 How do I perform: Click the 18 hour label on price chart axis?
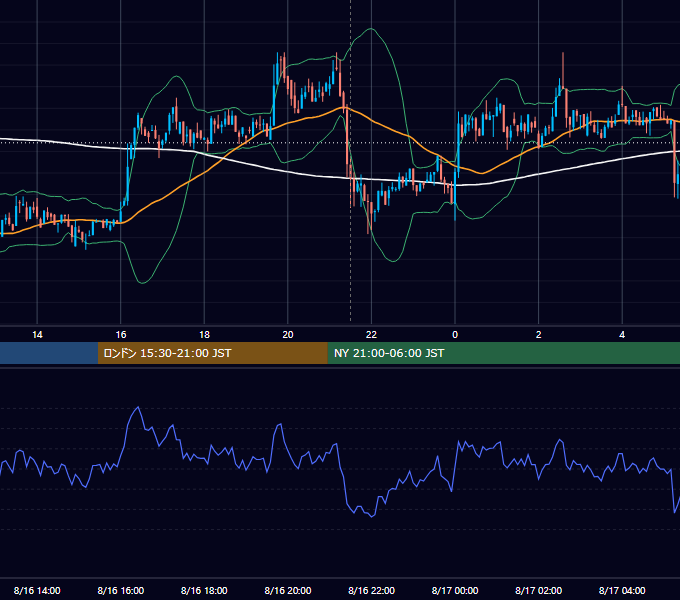(x=204, y=335)
